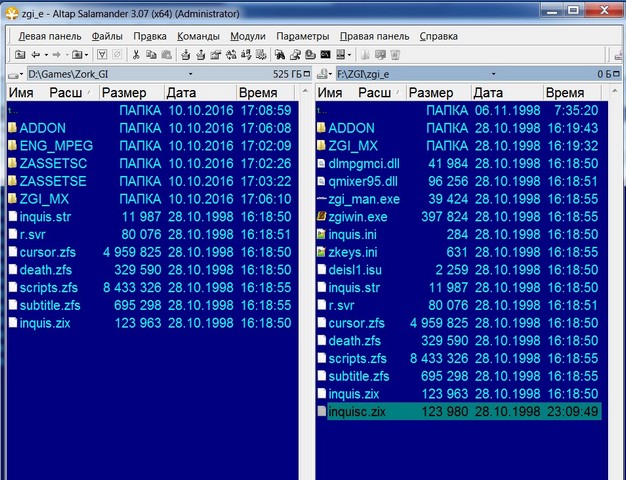The width and height of the screenshot is (626, 480).
Task: Go to parent directory toolbar icon
Action: click(20, 55)
